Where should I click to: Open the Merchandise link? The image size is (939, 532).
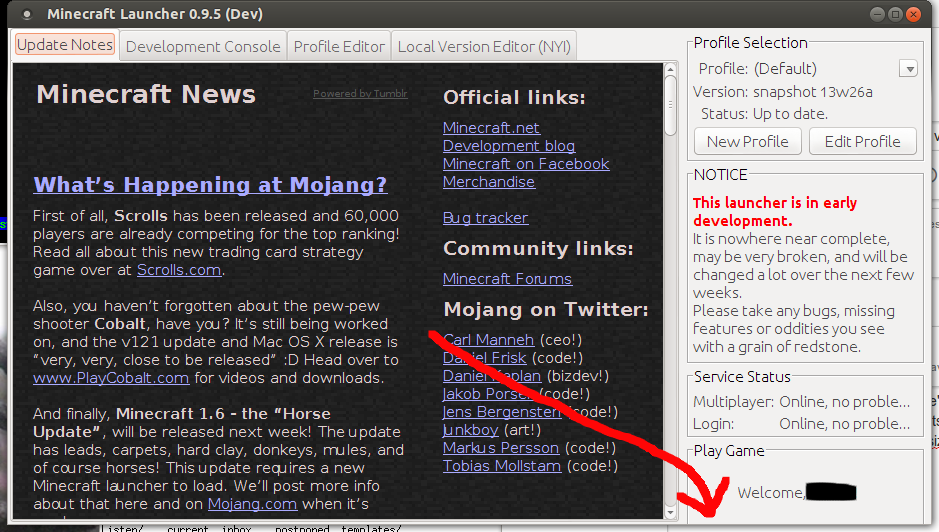tap(489, 182)
